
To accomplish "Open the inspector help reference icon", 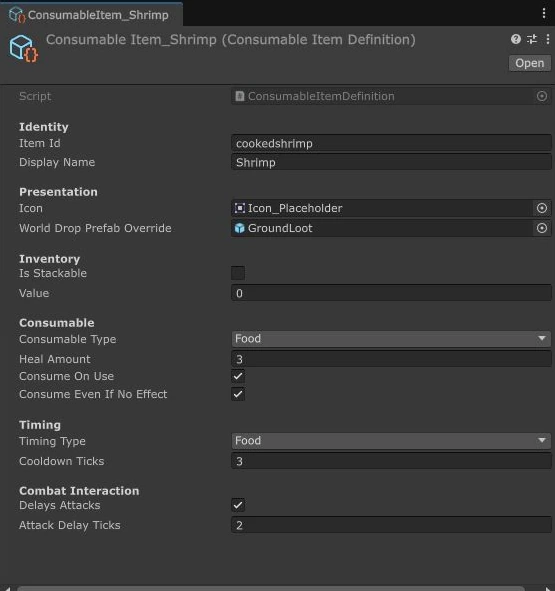I will [516, 39].
